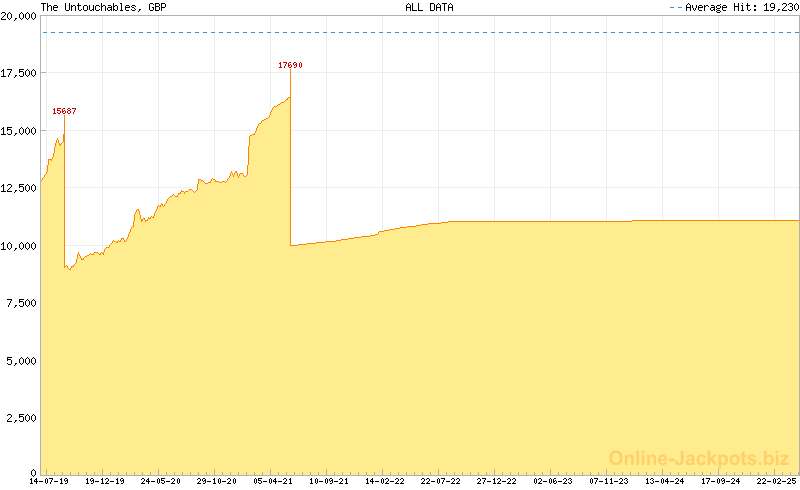Select the 14-02-22 date axis label
Viewport: 800px width, 490px height.
coord(385,481)
